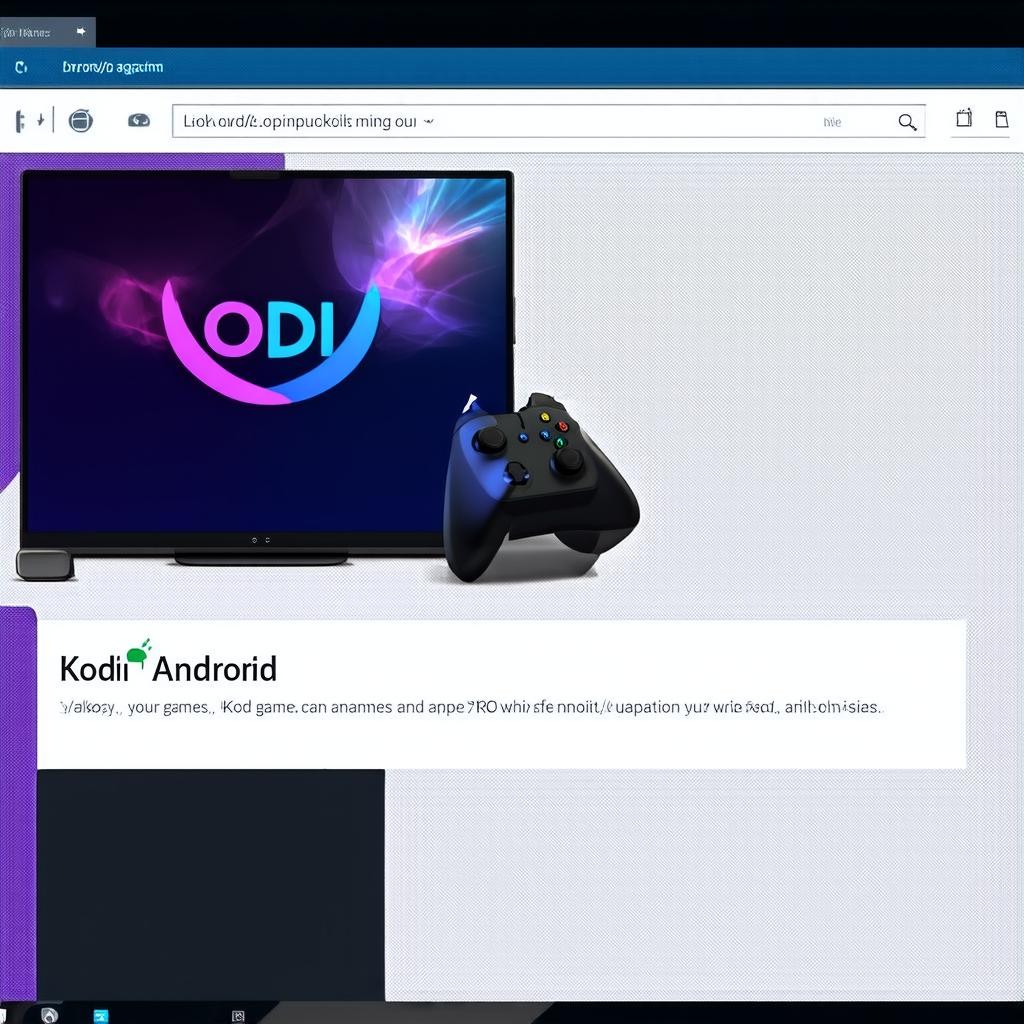This screenshot has width=1024, height=1024.
Task: Click the Kodi Android heading
Action: 168,668
